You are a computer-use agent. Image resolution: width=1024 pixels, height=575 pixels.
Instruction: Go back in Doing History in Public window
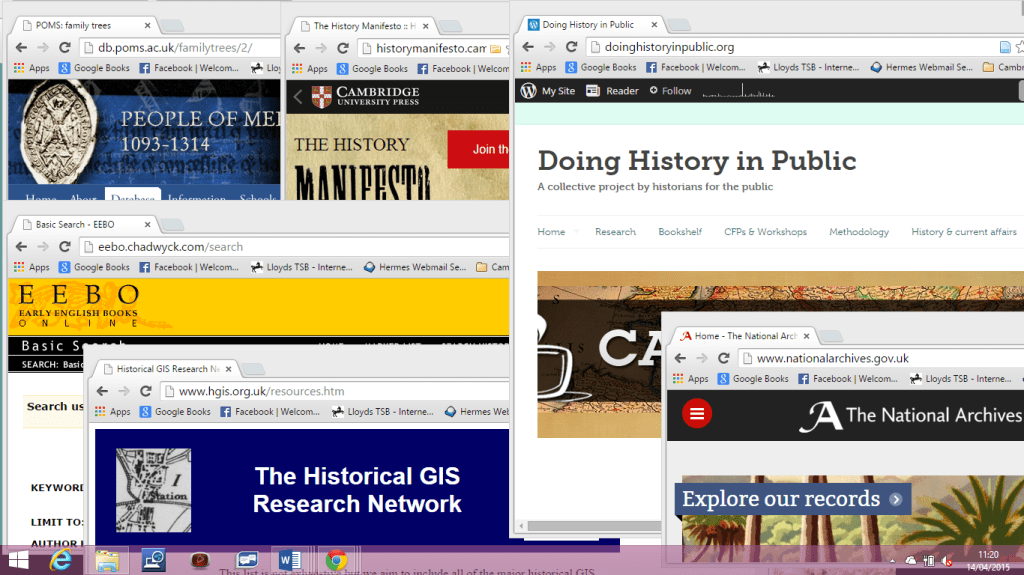[x=528, y=47]
